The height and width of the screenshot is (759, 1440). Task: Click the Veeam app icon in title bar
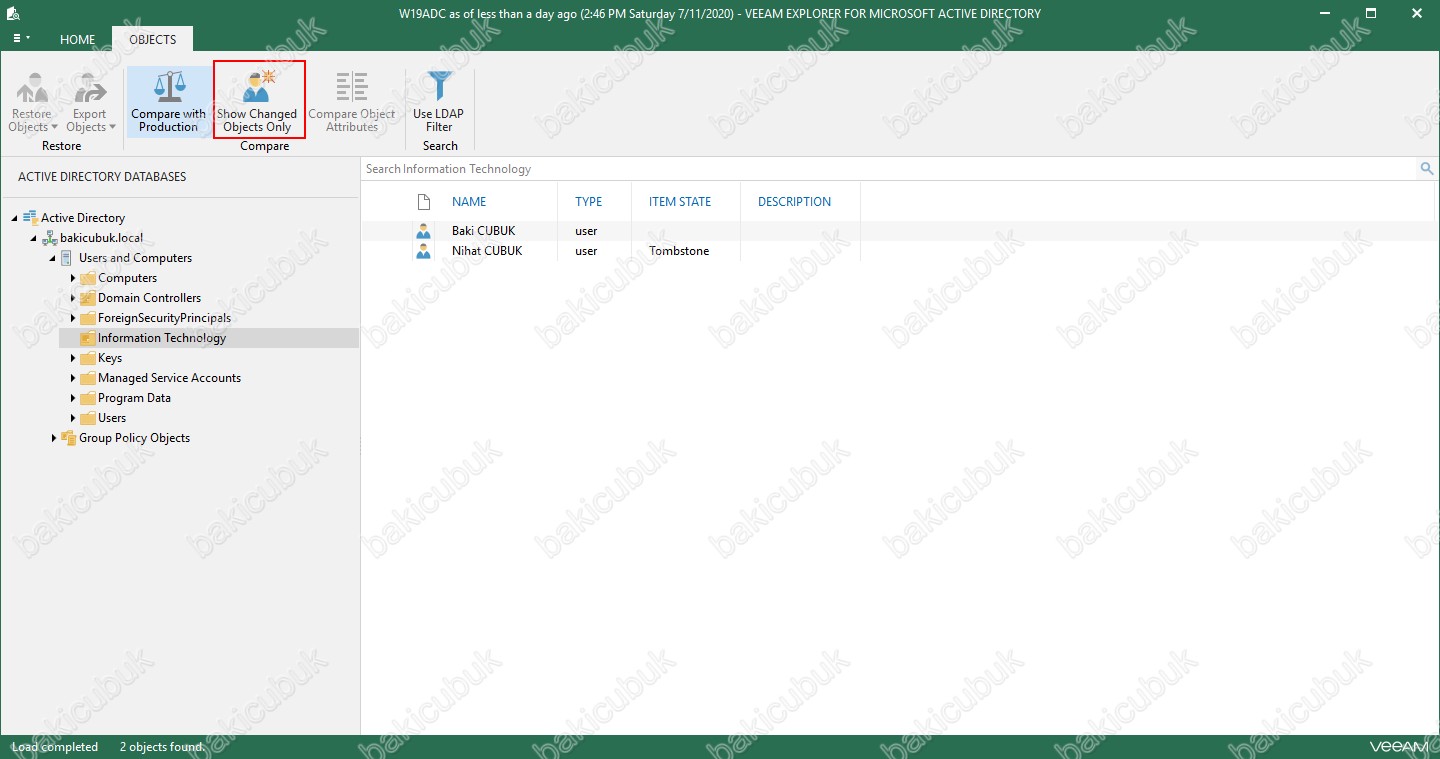point(13,13)
